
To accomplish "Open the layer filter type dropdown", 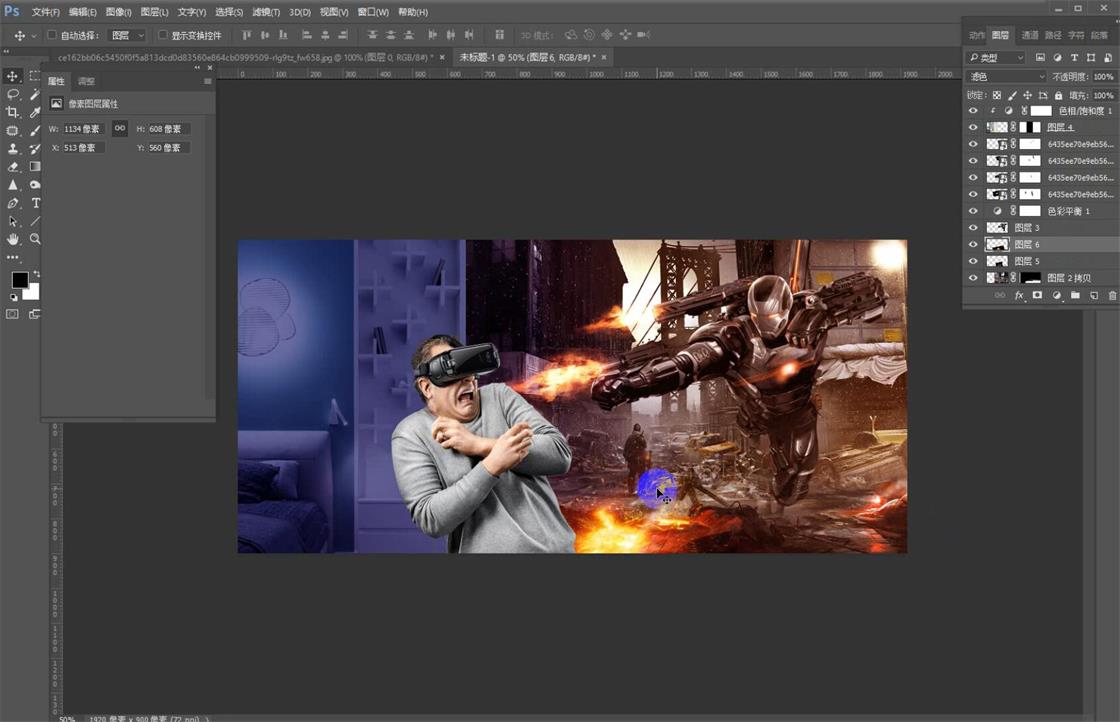I will pyautogui.click(x=995, y=57).
